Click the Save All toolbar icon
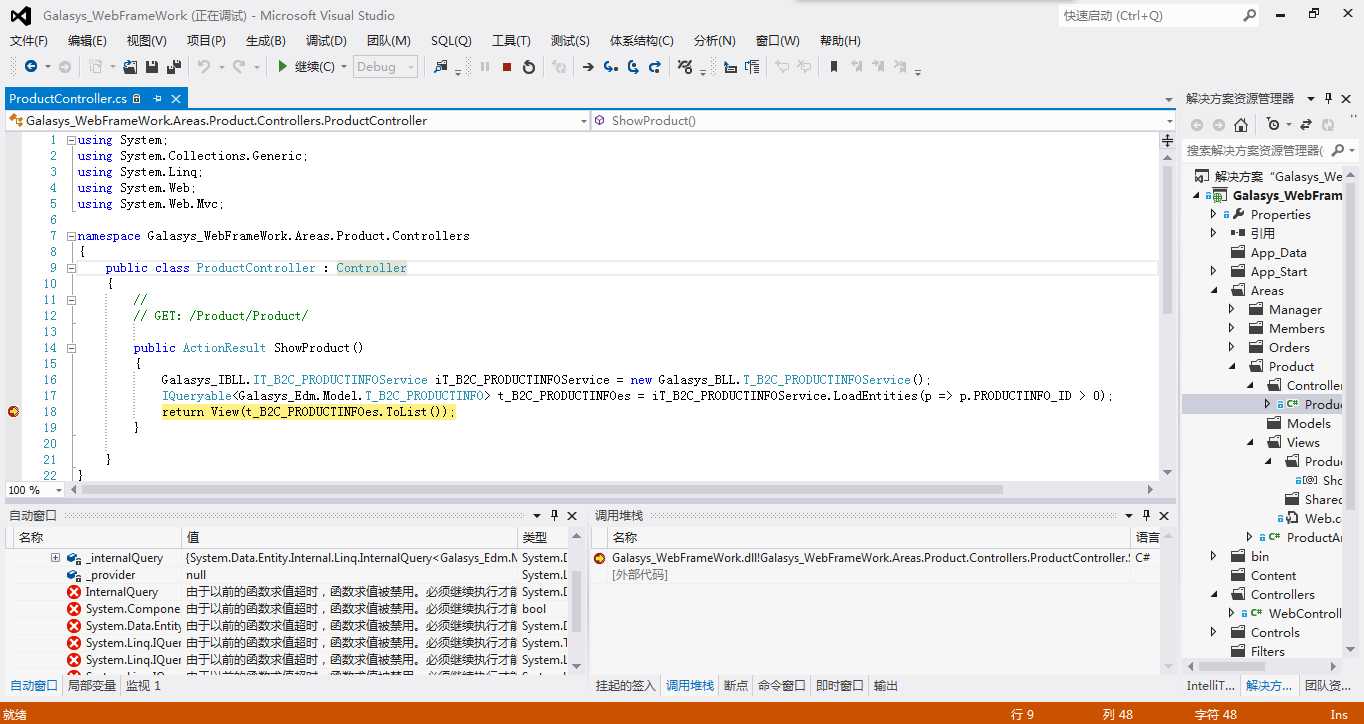Screen dimensions: 1364x724 coord(173,67)
